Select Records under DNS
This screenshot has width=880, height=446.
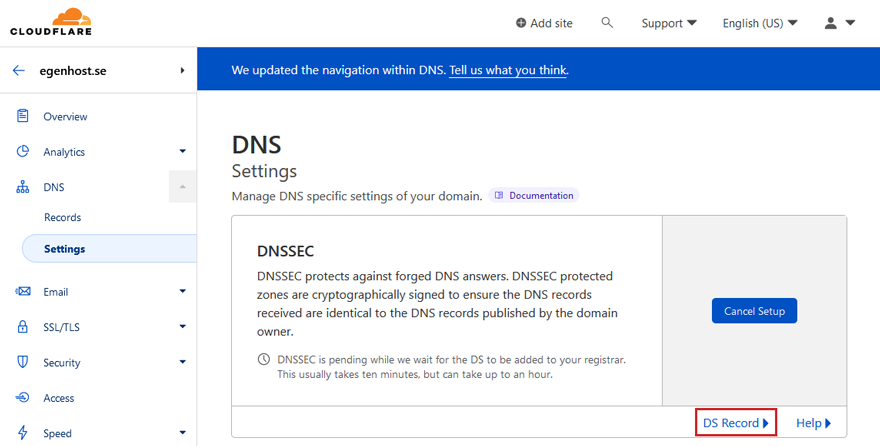pyautogui.click(x=62, y=217)
